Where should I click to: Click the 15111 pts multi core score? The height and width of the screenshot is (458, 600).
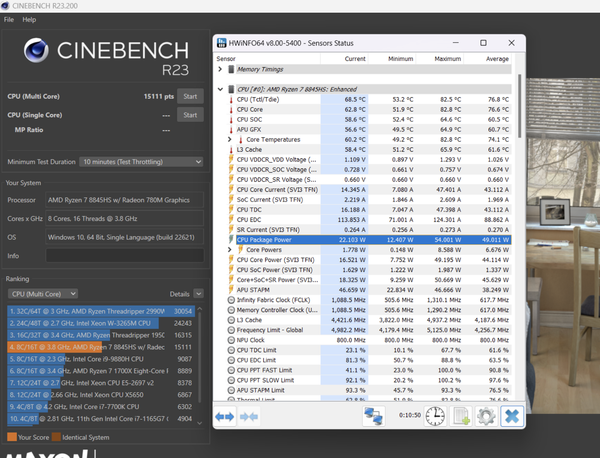[x=159, y=96]
